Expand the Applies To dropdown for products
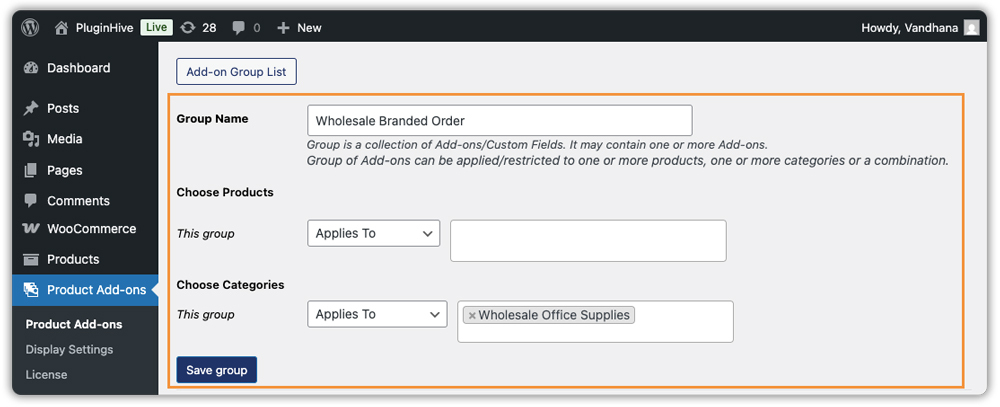The image size is (1000, 407). (x=373, y=233)
